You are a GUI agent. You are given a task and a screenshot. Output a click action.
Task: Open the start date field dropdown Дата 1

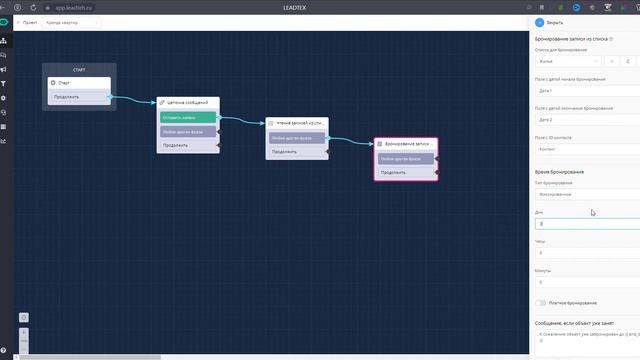587,91
